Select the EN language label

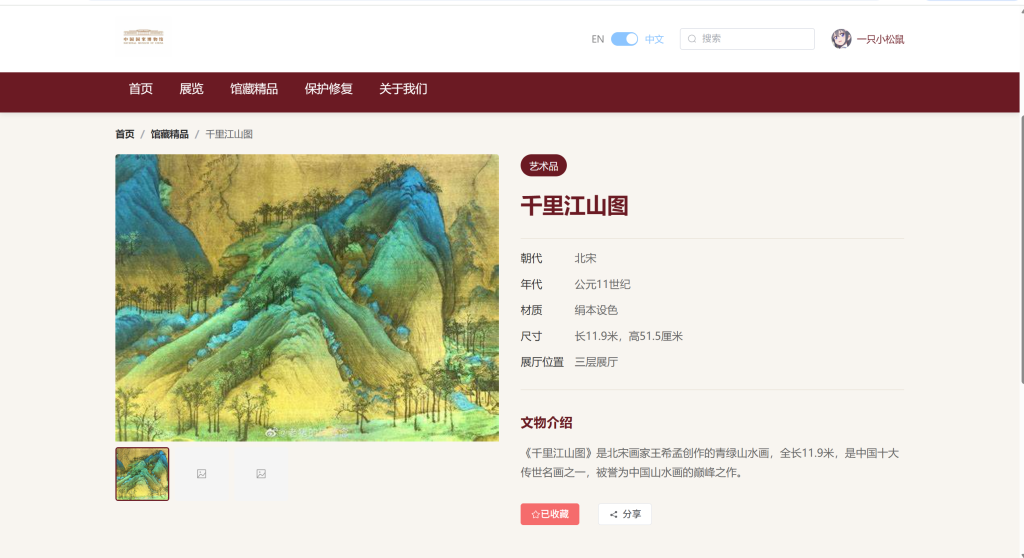point(598,39)
